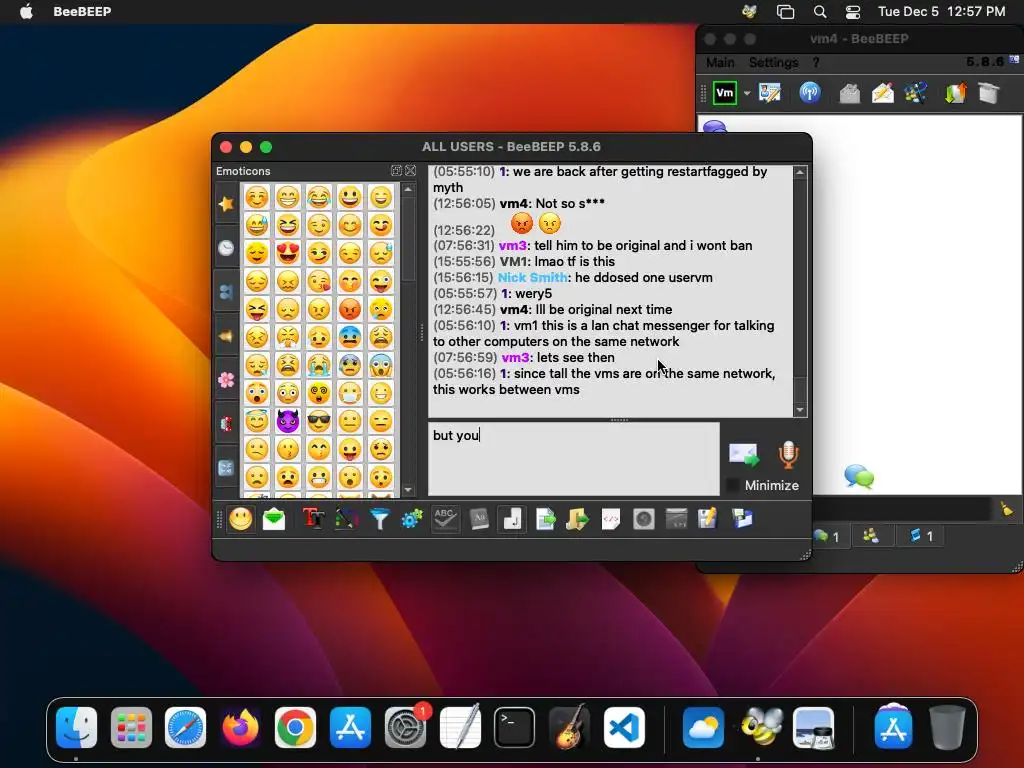Toggle the ABC spell check button

pyautogui.click(x=445, y=519)
